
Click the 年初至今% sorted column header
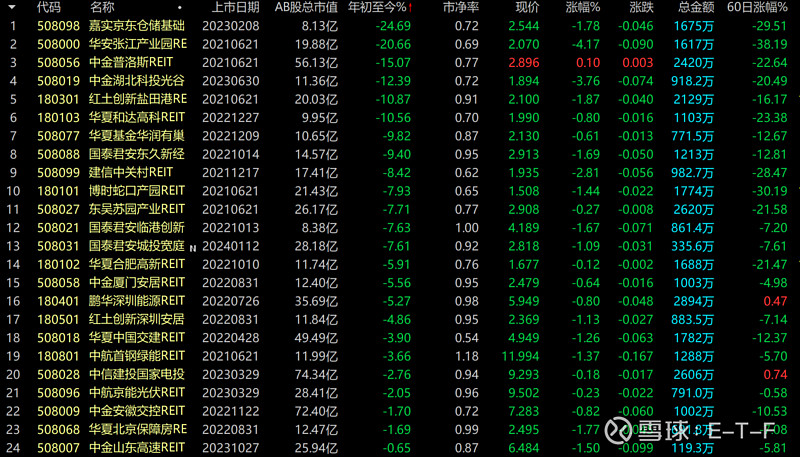(380, 7)
